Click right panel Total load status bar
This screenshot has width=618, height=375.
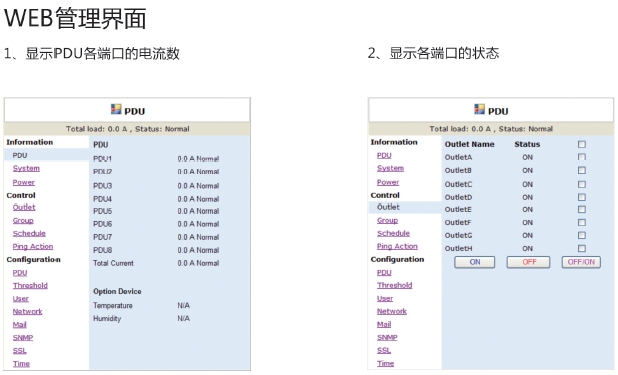click(491, 129)
